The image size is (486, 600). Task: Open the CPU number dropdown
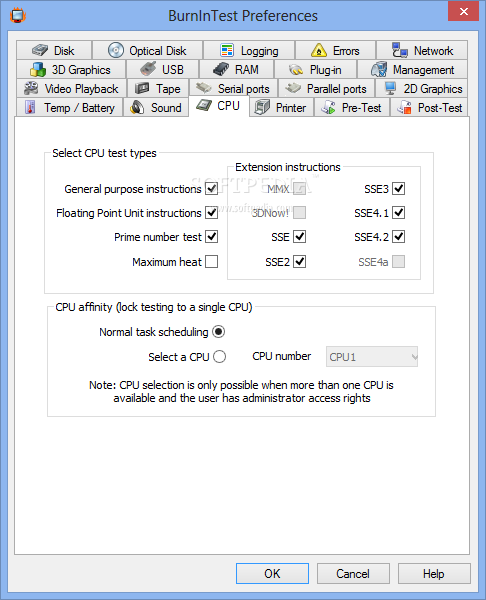click(x=372, y=357)
